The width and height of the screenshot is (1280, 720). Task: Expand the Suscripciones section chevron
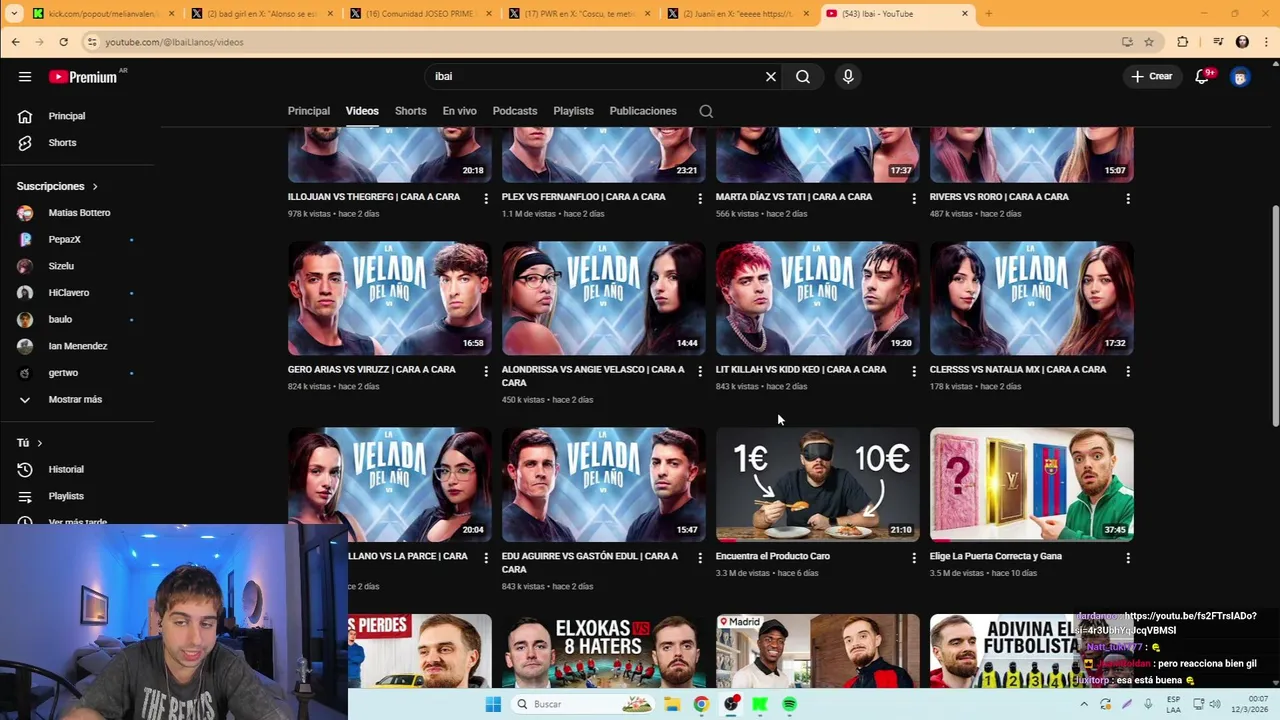(95, 186)
